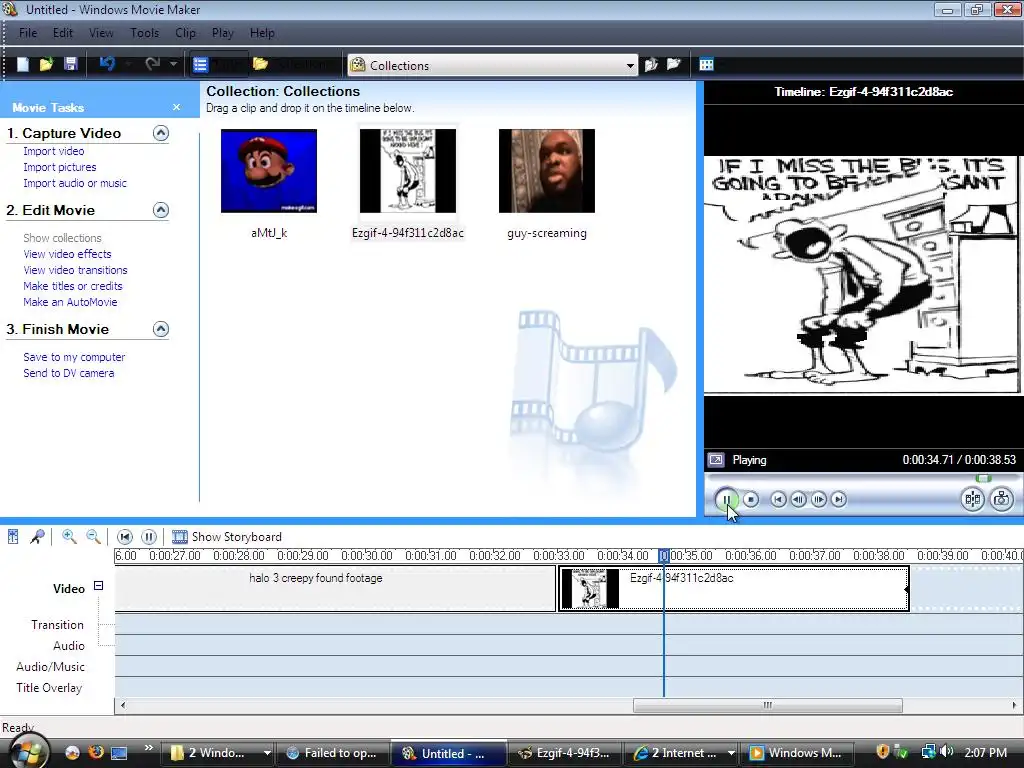Close the Movie Tasks pane
1024x768 pixels.
click(176, 107)
